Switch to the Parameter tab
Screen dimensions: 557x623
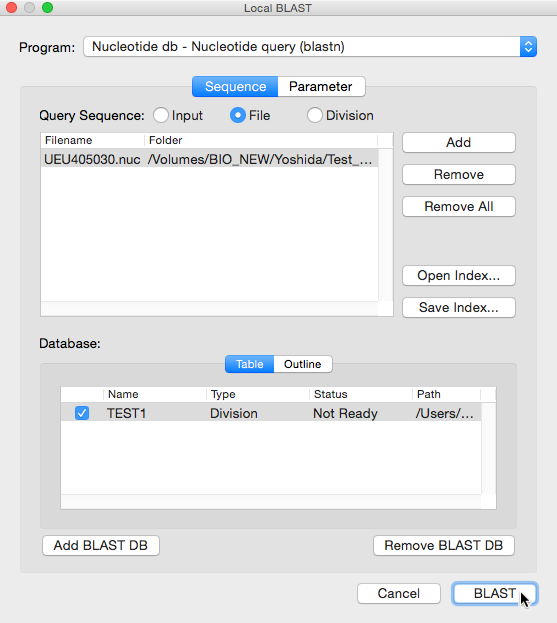[321, 87]
